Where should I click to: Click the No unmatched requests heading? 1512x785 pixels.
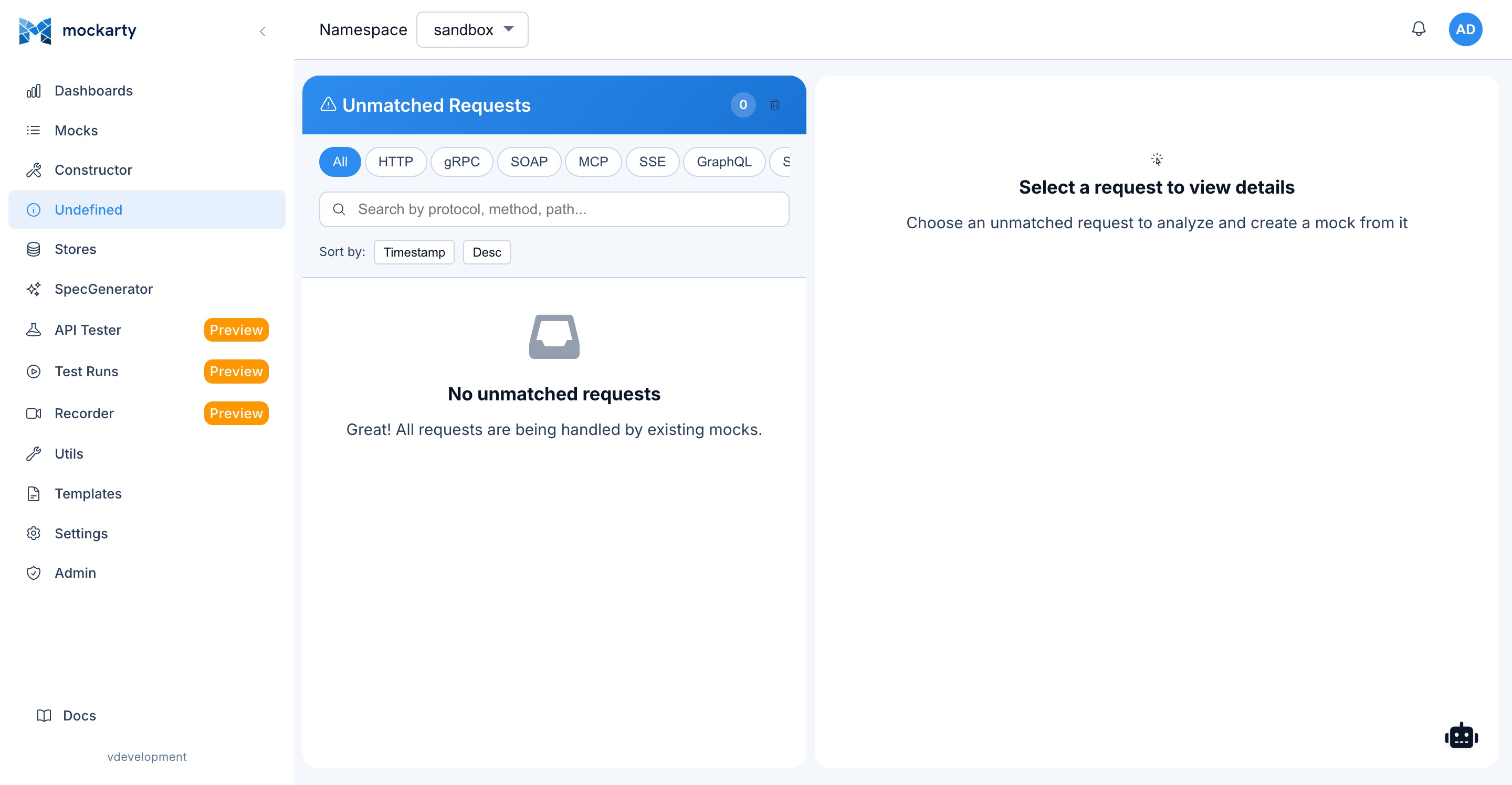pyautogui.click(x=554, y=394)
